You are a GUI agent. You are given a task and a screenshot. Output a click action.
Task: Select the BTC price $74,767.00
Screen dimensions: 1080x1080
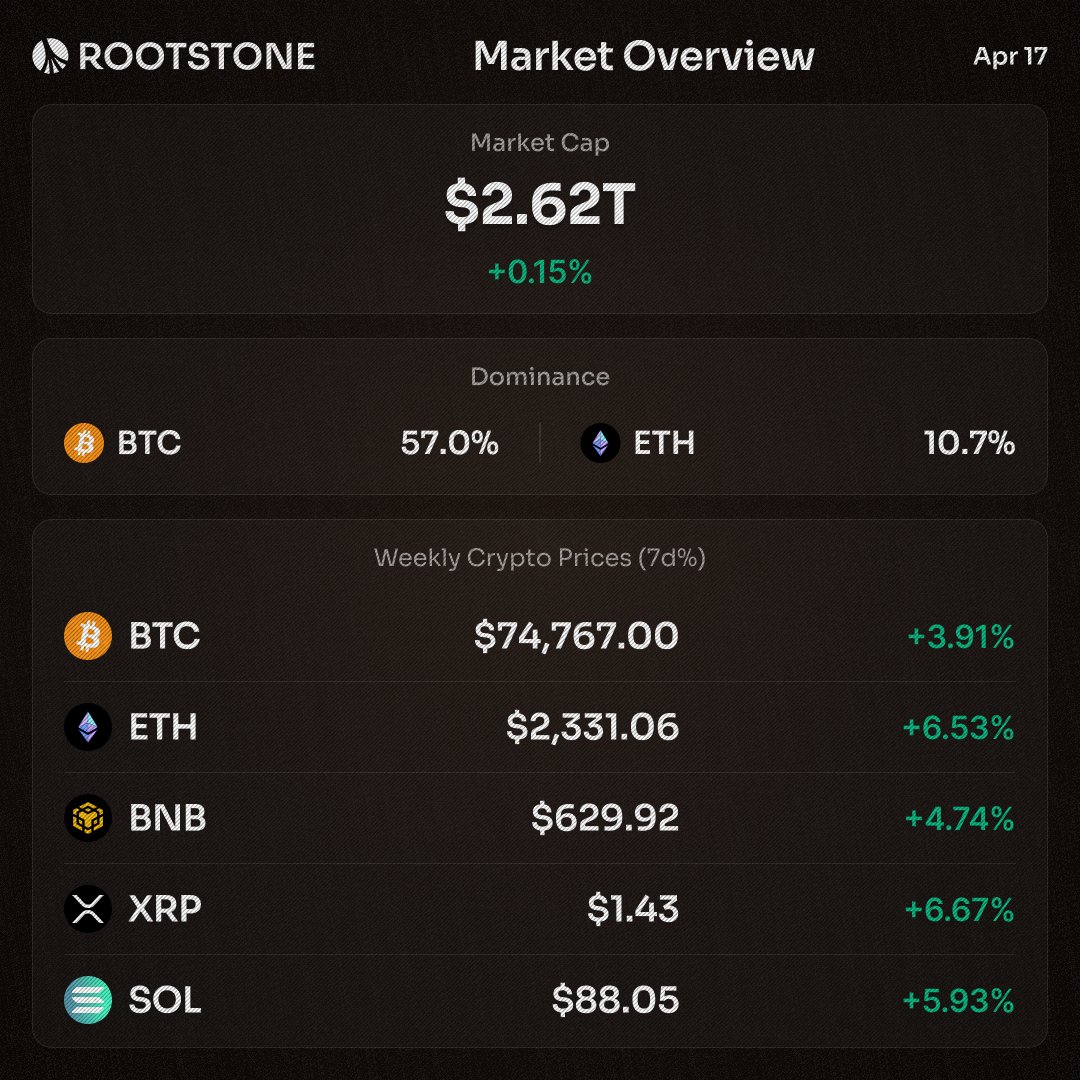(x=576, y=636)
